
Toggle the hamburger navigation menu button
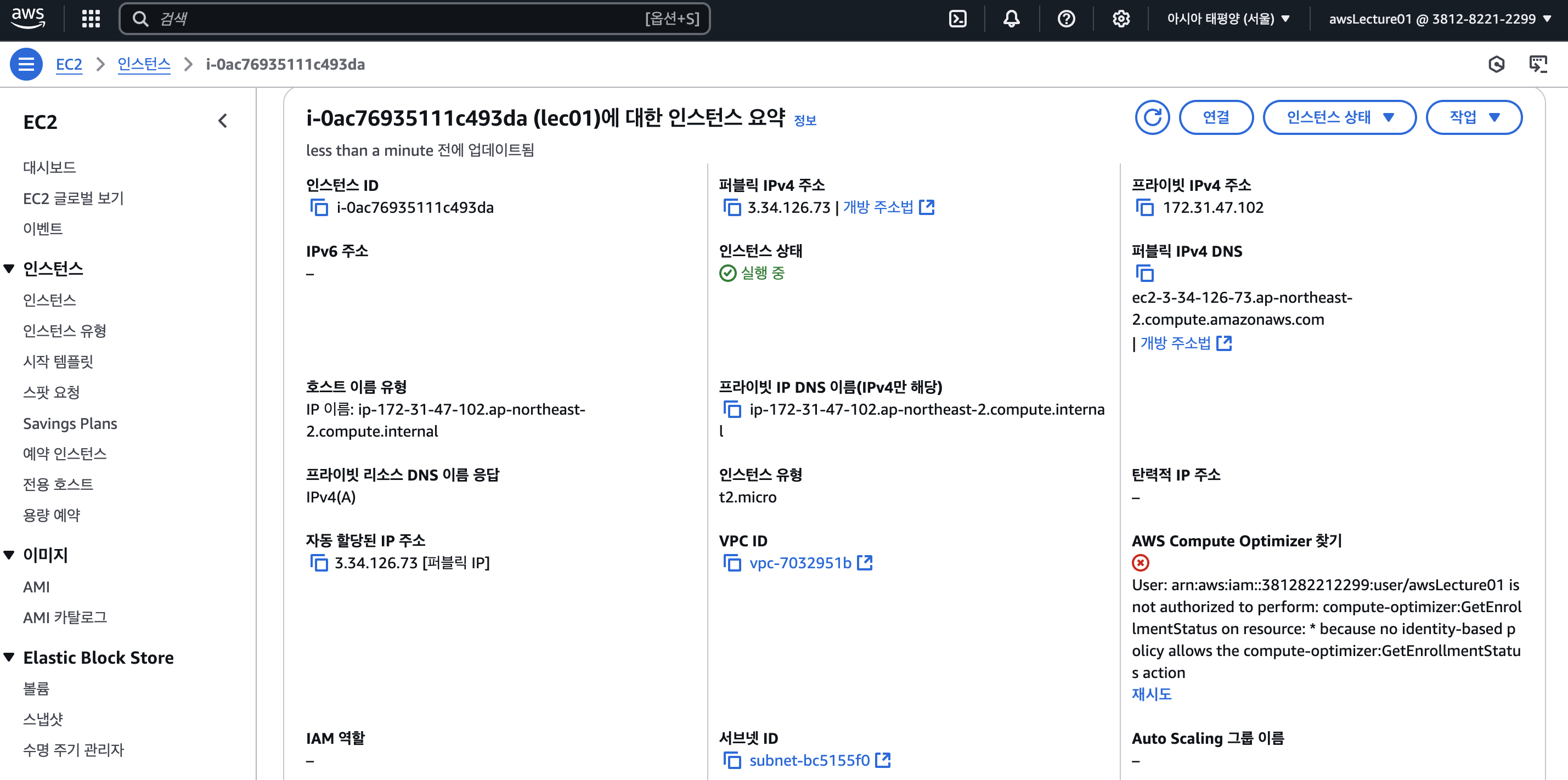26,64
